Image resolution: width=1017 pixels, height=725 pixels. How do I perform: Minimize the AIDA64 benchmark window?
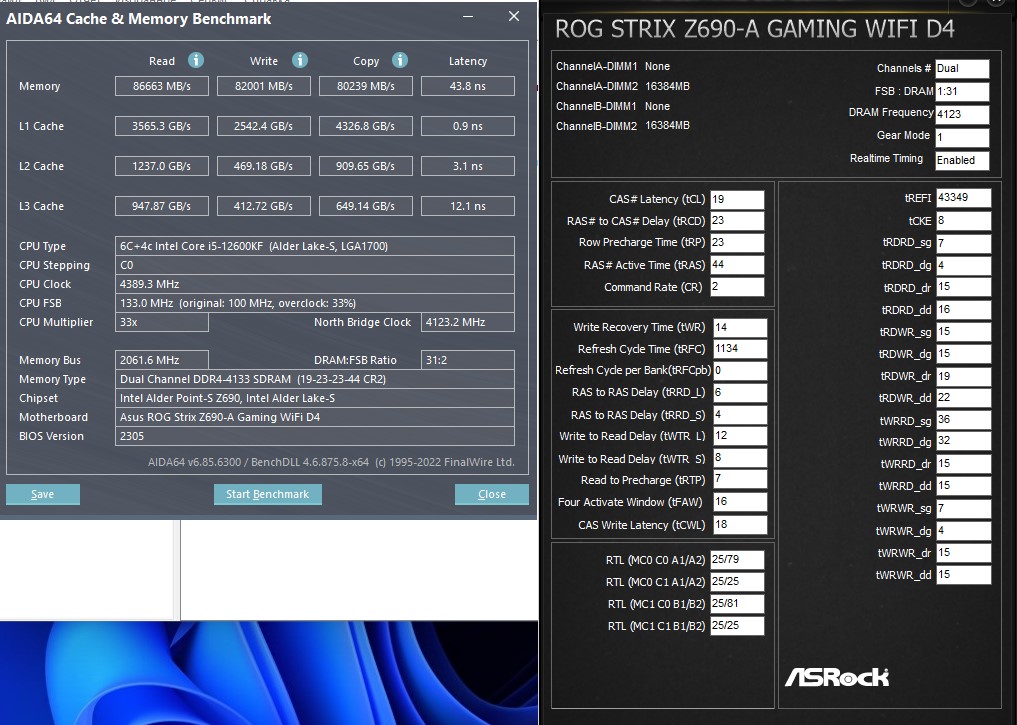(x=468, y=17)
